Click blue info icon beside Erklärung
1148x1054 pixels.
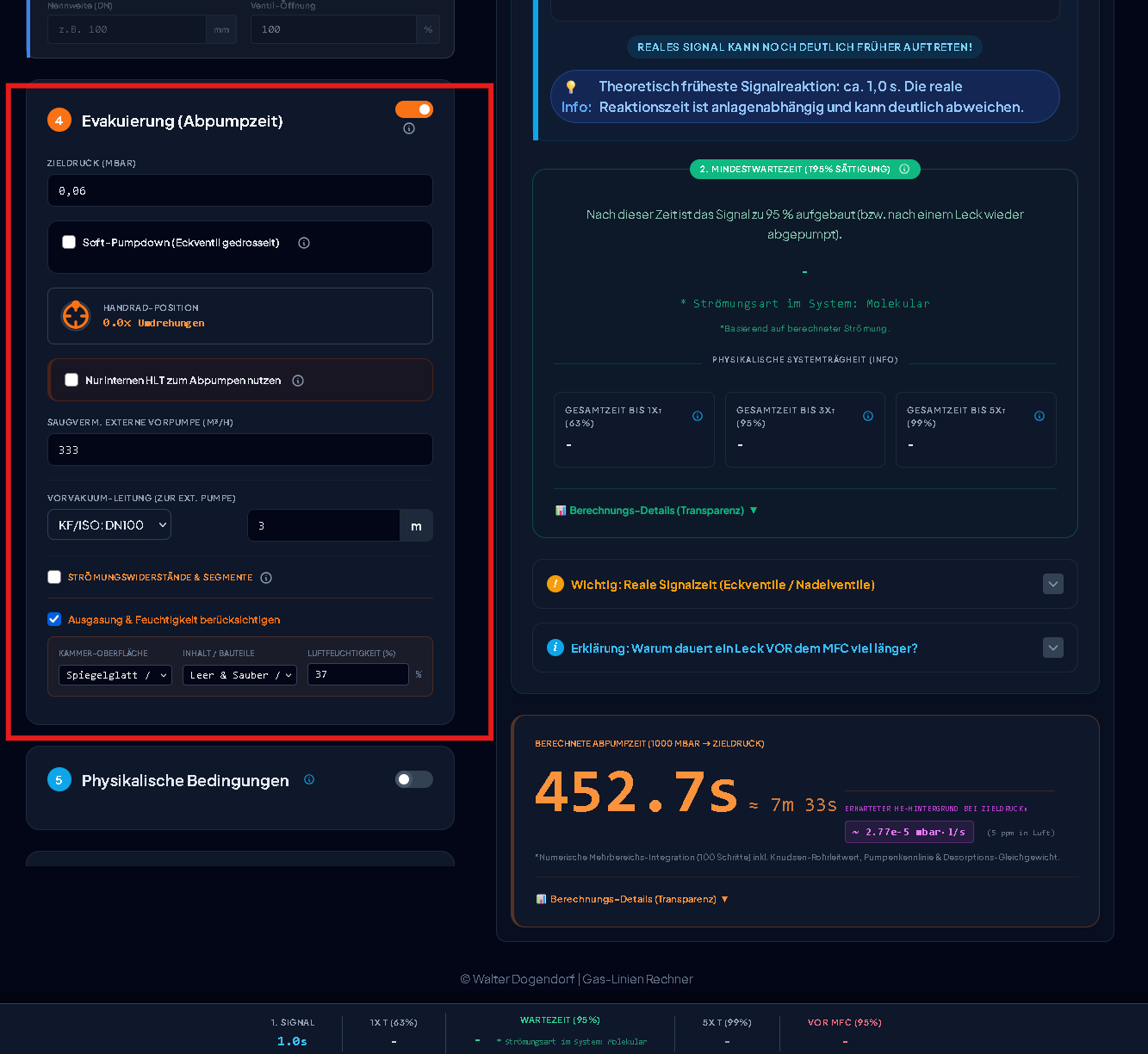555,648
